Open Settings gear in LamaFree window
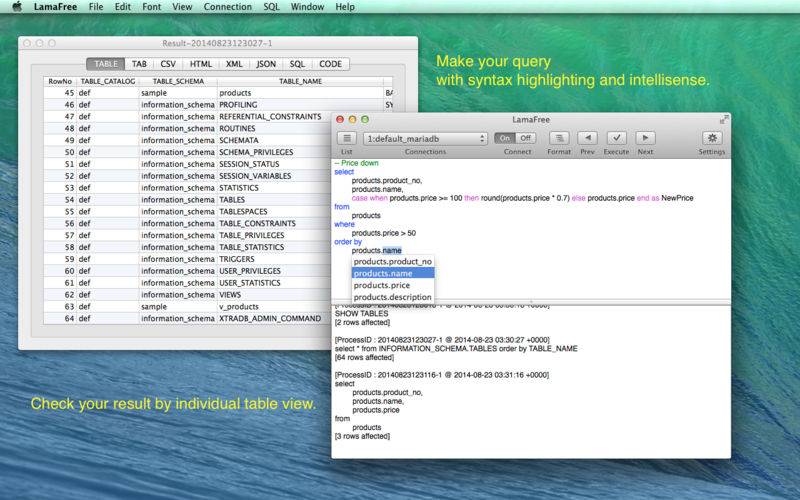800x500 pixels. pos(712,138)
